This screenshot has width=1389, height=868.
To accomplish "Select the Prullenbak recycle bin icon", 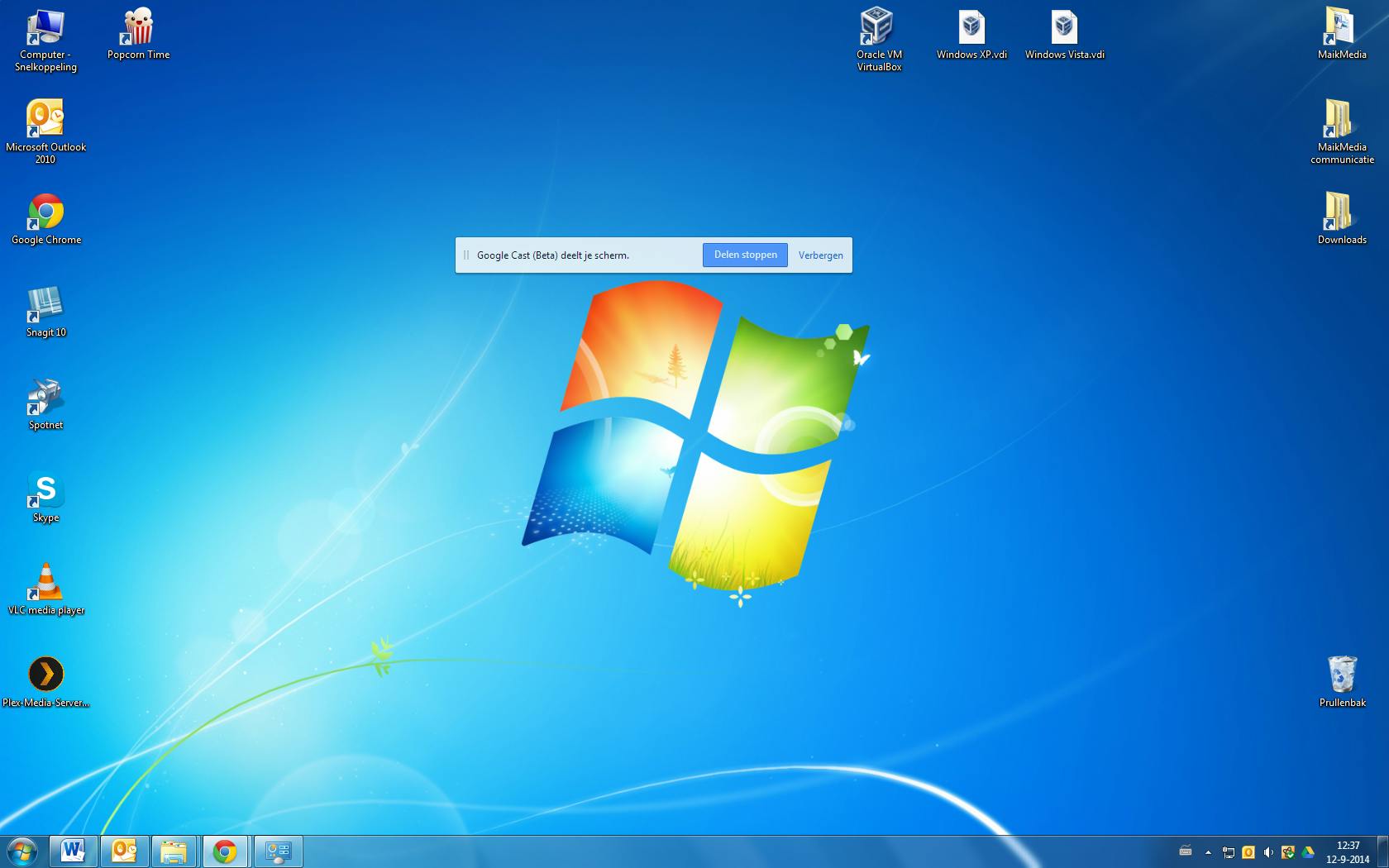I will coord(1342,683).
